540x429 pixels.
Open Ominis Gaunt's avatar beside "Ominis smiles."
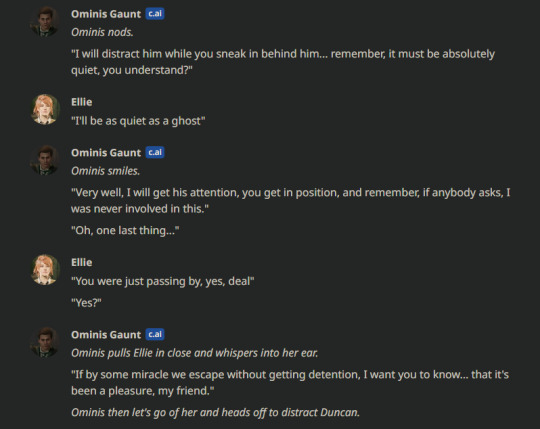coord(45,160)
